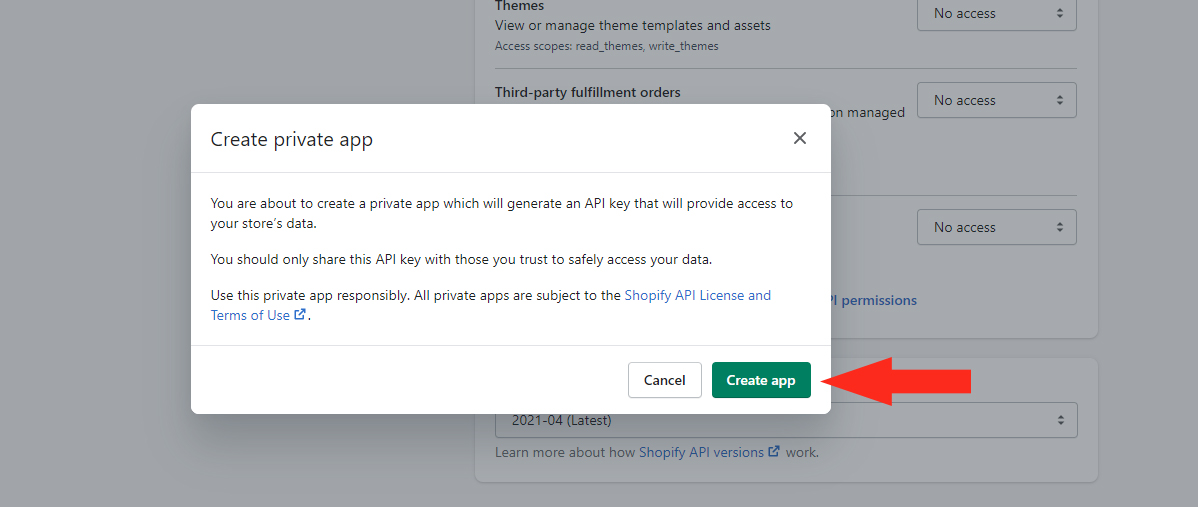Open the lowest No access dropdown

pyautogui.click(x=996, y=227)
